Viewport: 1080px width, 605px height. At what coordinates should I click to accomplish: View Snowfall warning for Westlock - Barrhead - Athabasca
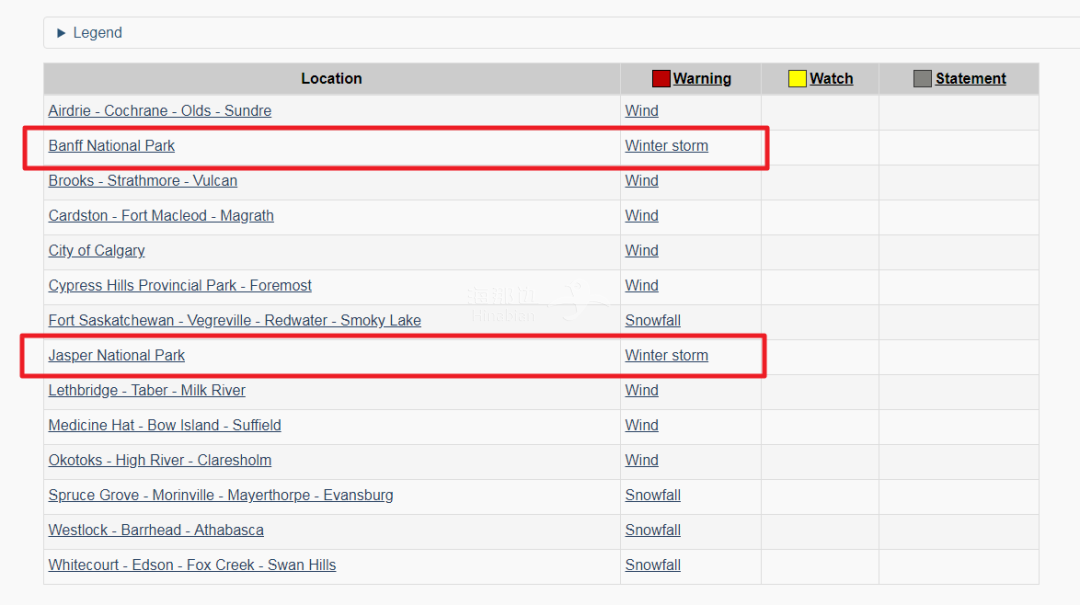tap(653, 531)
